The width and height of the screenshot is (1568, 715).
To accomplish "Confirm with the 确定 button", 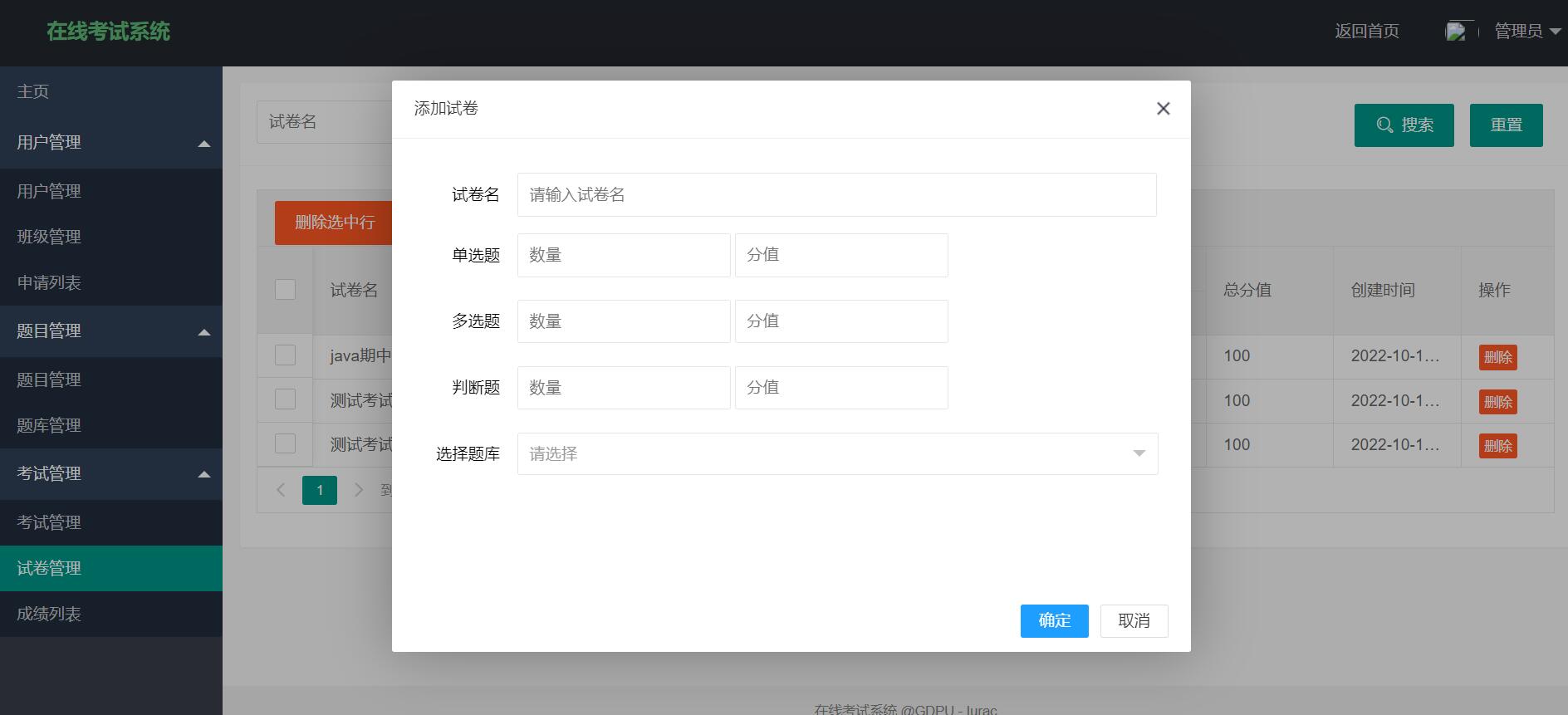I will coord(1054,621).
